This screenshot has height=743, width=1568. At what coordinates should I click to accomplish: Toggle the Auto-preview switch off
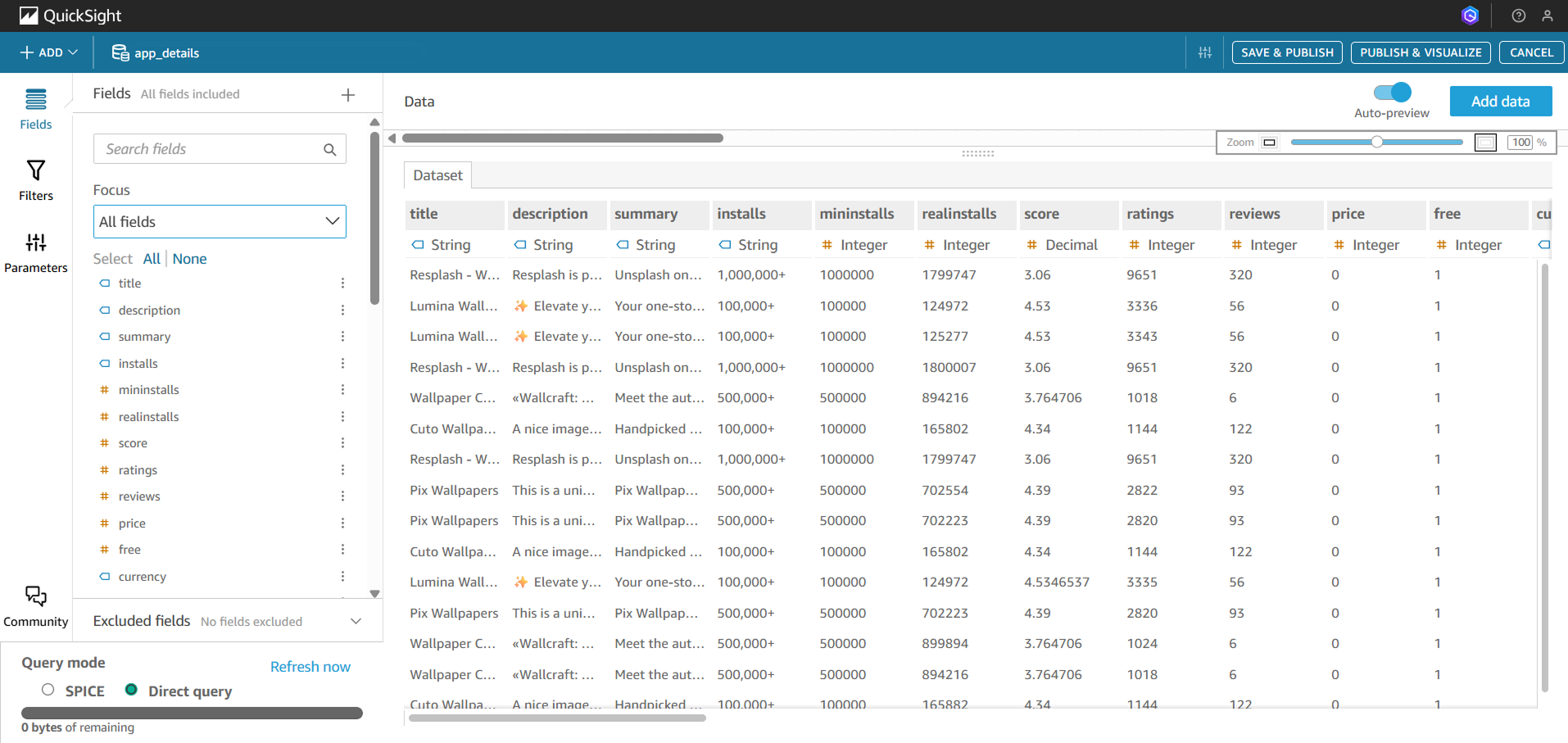coord(1392,92)
